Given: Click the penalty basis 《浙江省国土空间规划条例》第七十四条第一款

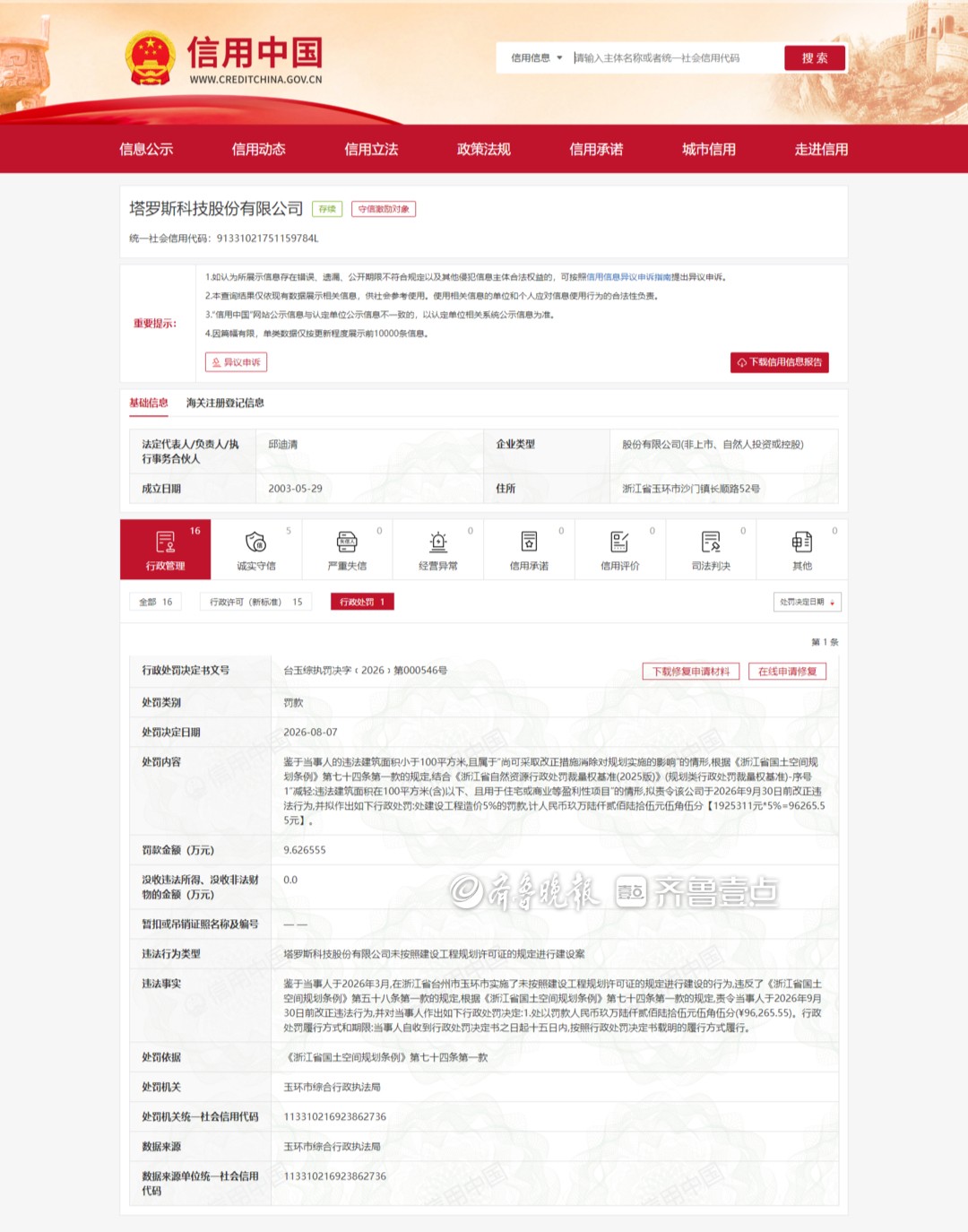Looking at the screenshot, I should pyautogui.click(x=385, y=1057).
